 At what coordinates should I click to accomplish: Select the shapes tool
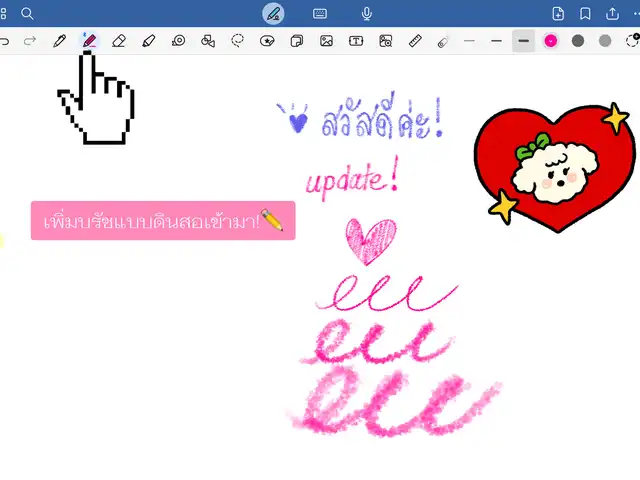208,41
